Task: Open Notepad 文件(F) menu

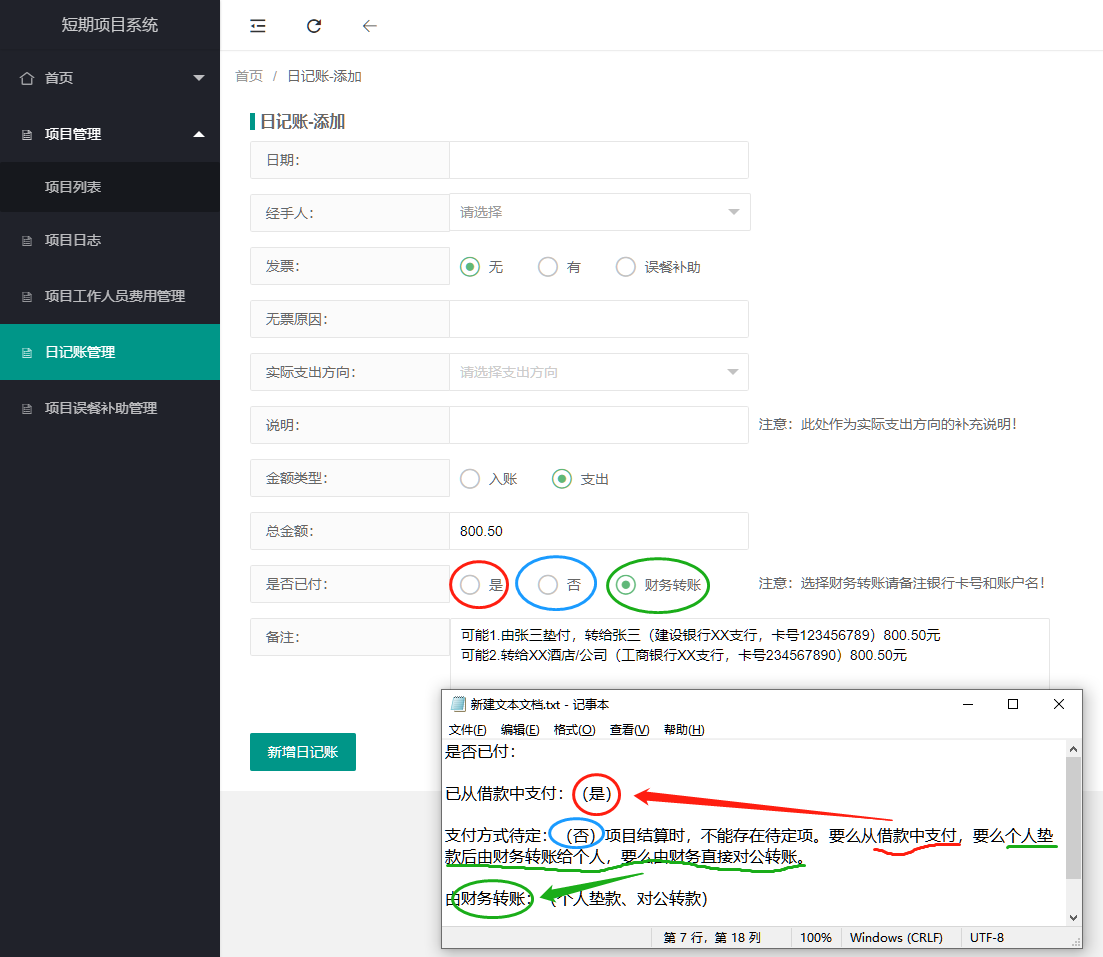Action: pyautogui.click(x=467, y=730)
